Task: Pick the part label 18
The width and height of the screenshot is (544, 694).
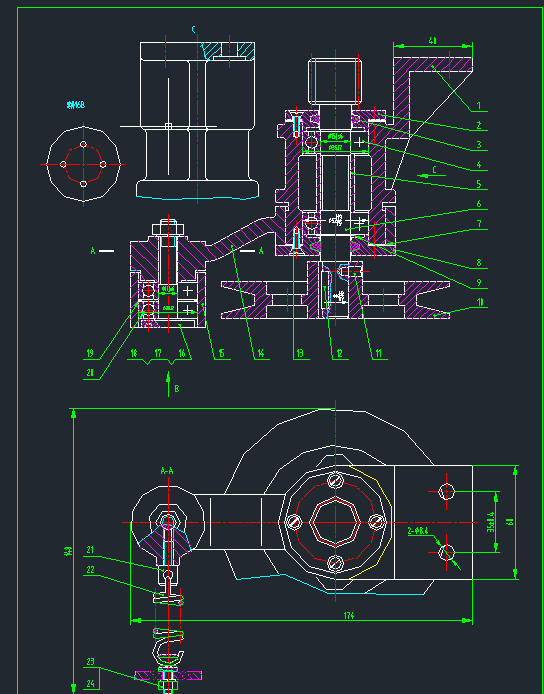Action: tap(134, 354)
